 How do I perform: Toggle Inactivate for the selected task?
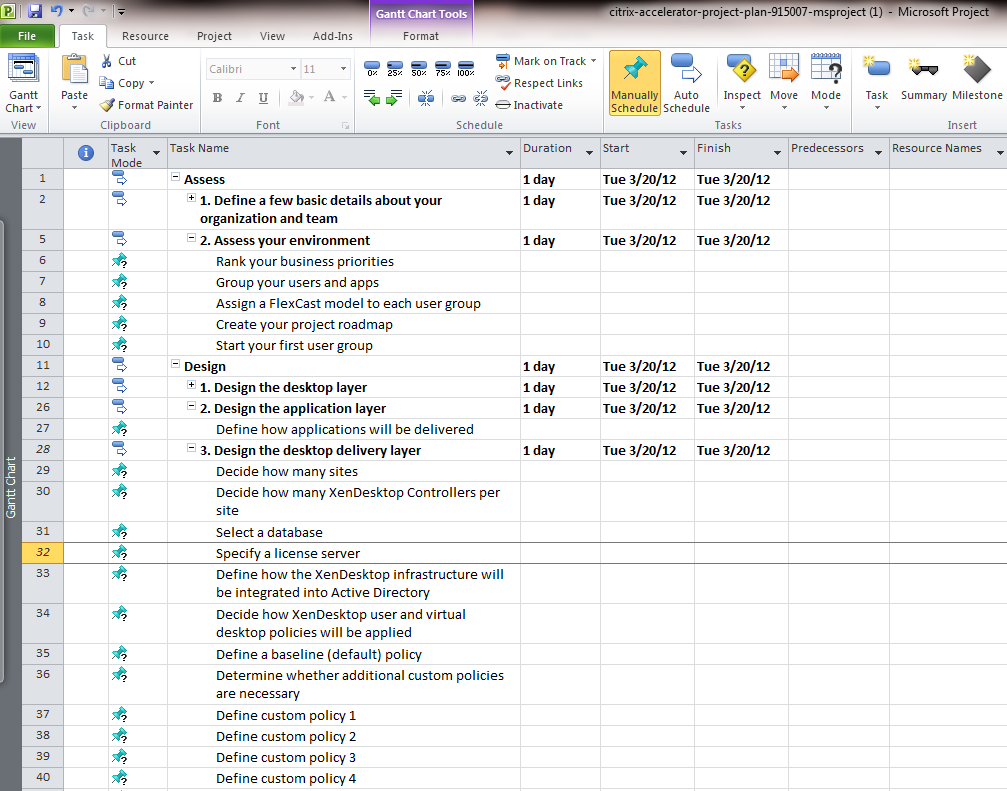coord(529,105)
